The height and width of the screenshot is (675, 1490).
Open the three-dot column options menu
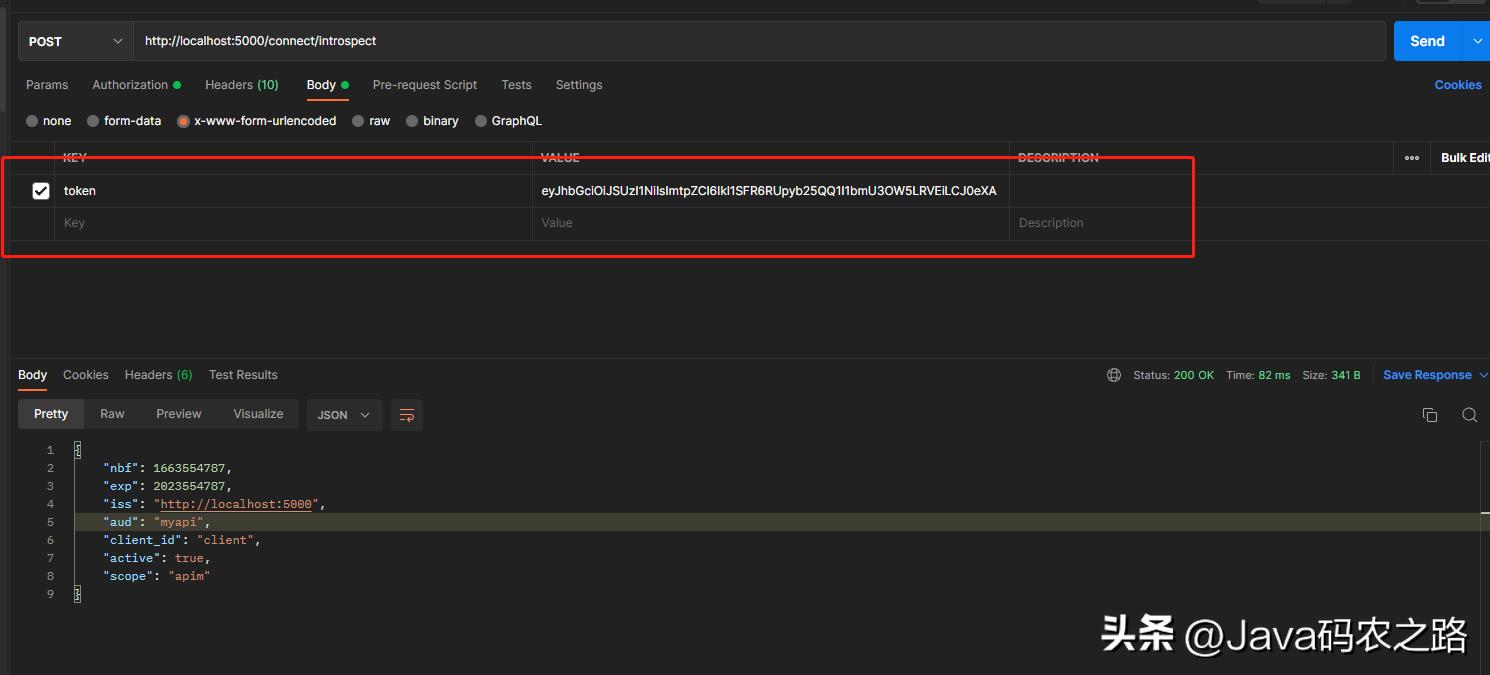(1411, 158)
